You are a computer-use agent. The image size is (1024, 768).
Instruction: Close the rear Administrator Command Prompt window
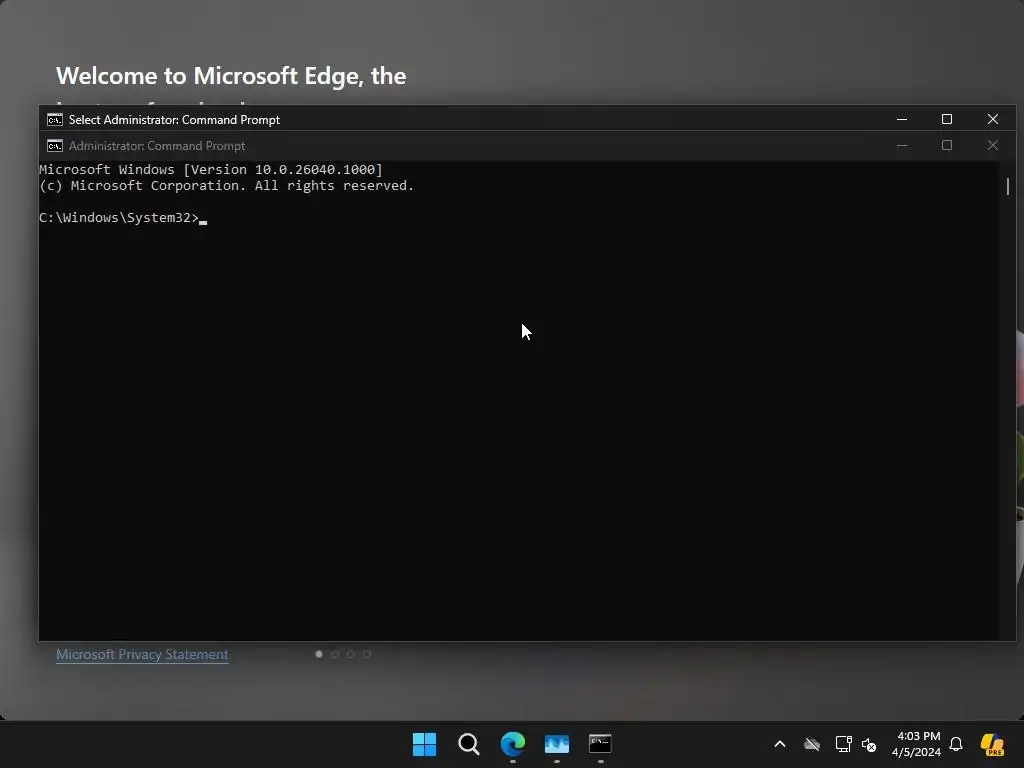click(x=993, y=146)
